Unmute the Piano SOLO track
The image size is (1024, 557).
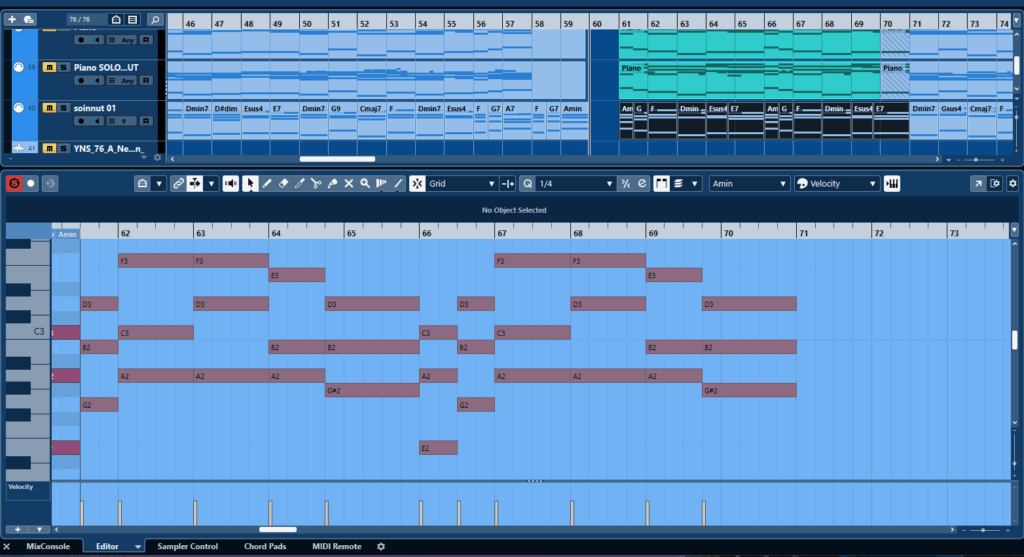click(49, 67)
